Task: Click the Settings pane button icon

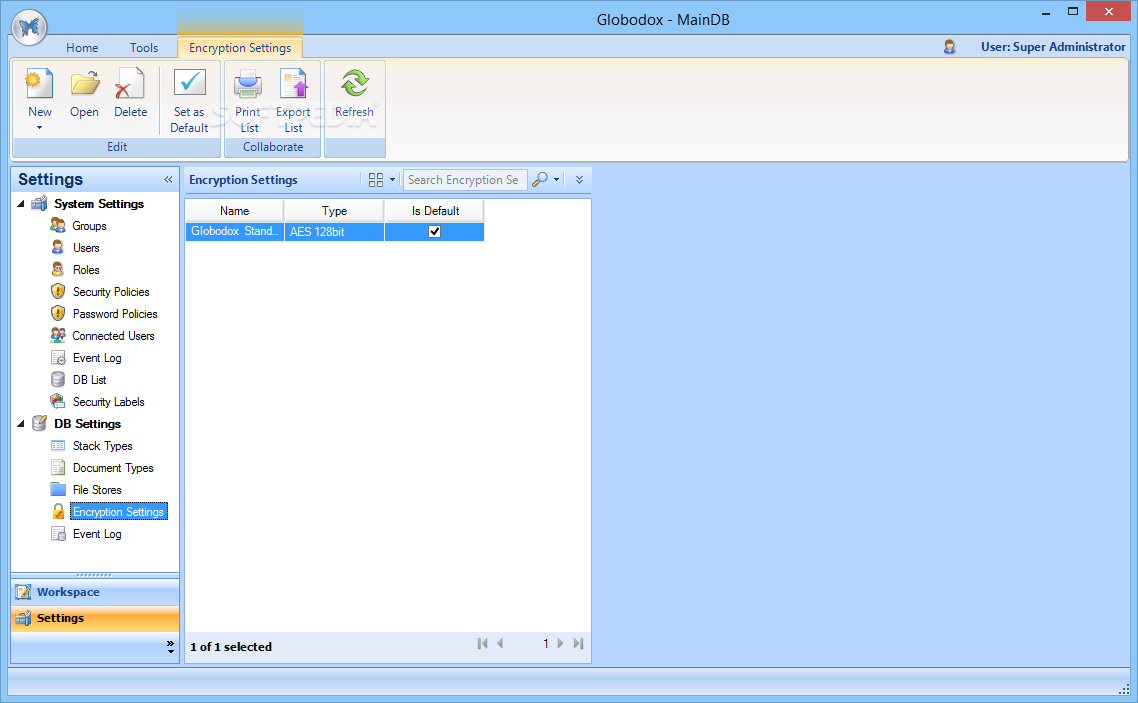Action: [23, 618]
